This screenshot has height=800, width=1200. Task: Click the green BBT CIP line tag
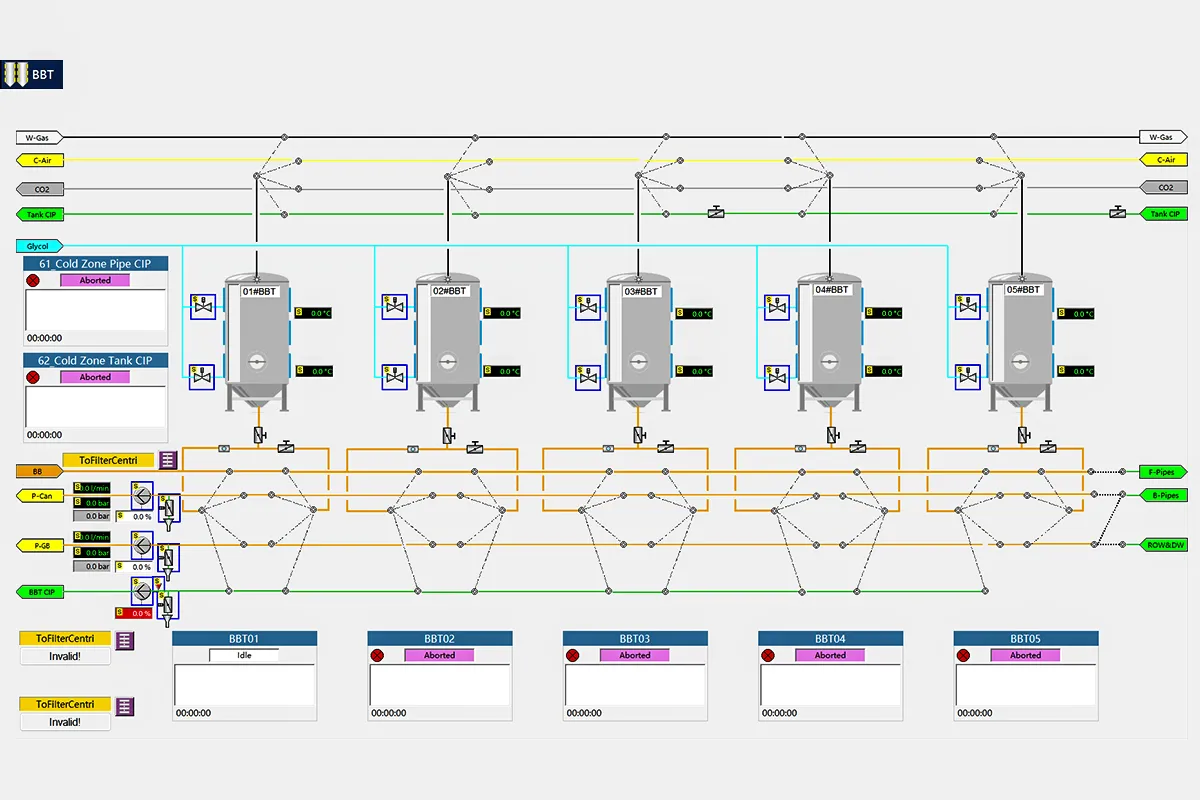[x=40, y=592]
